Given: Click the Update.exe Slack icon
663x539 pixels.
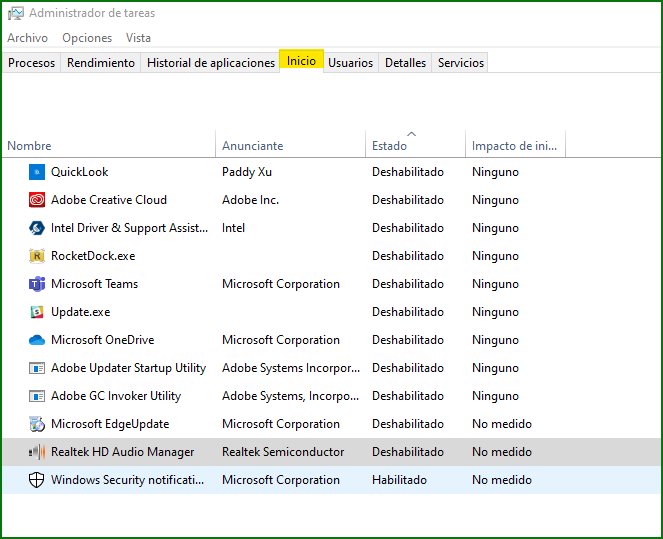Looking at the screenshot, I should 37,312.
